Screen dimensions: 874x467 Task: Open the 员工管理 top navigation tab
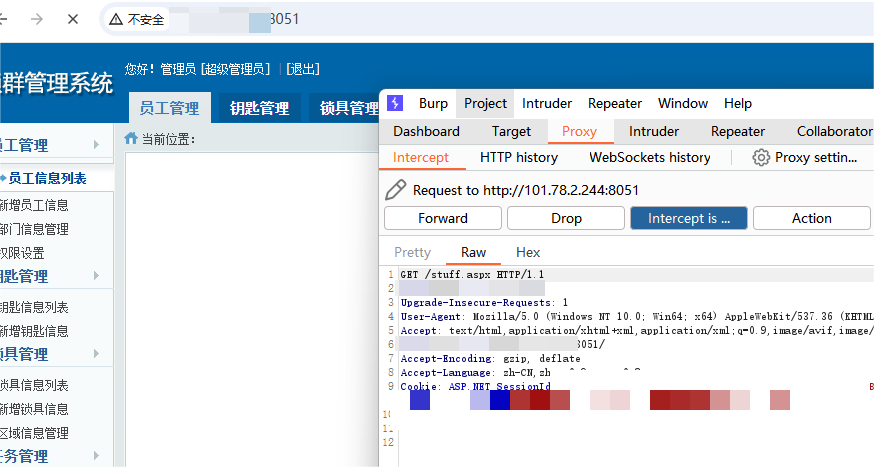[169, 108]
